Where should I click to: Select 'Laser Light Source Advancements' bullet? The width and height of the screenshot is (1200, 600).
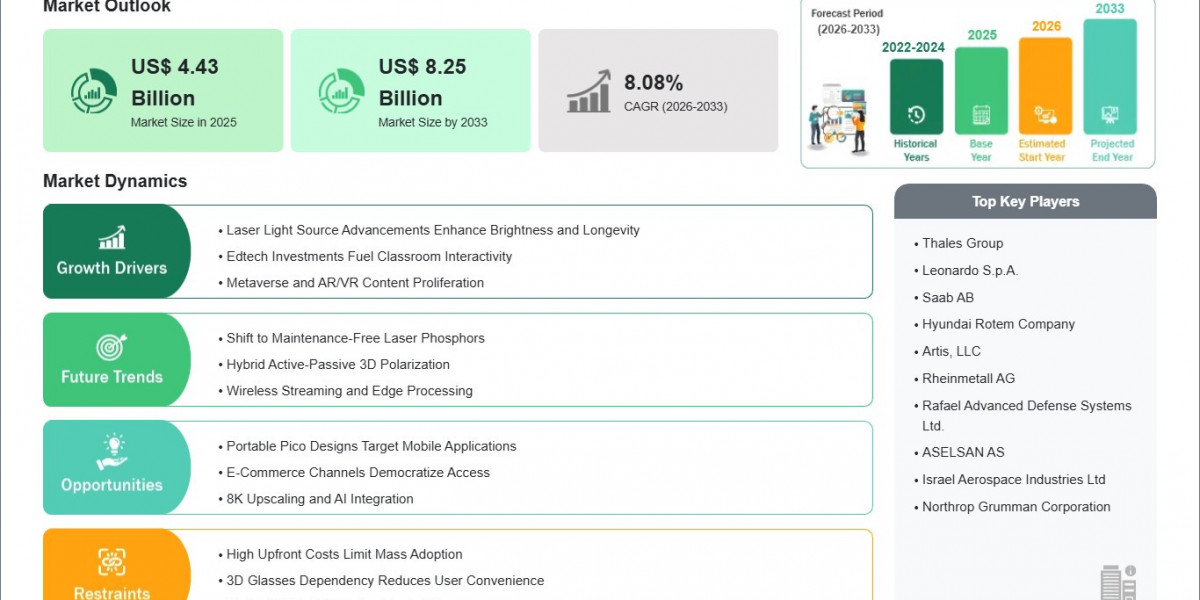coord(433,230)
